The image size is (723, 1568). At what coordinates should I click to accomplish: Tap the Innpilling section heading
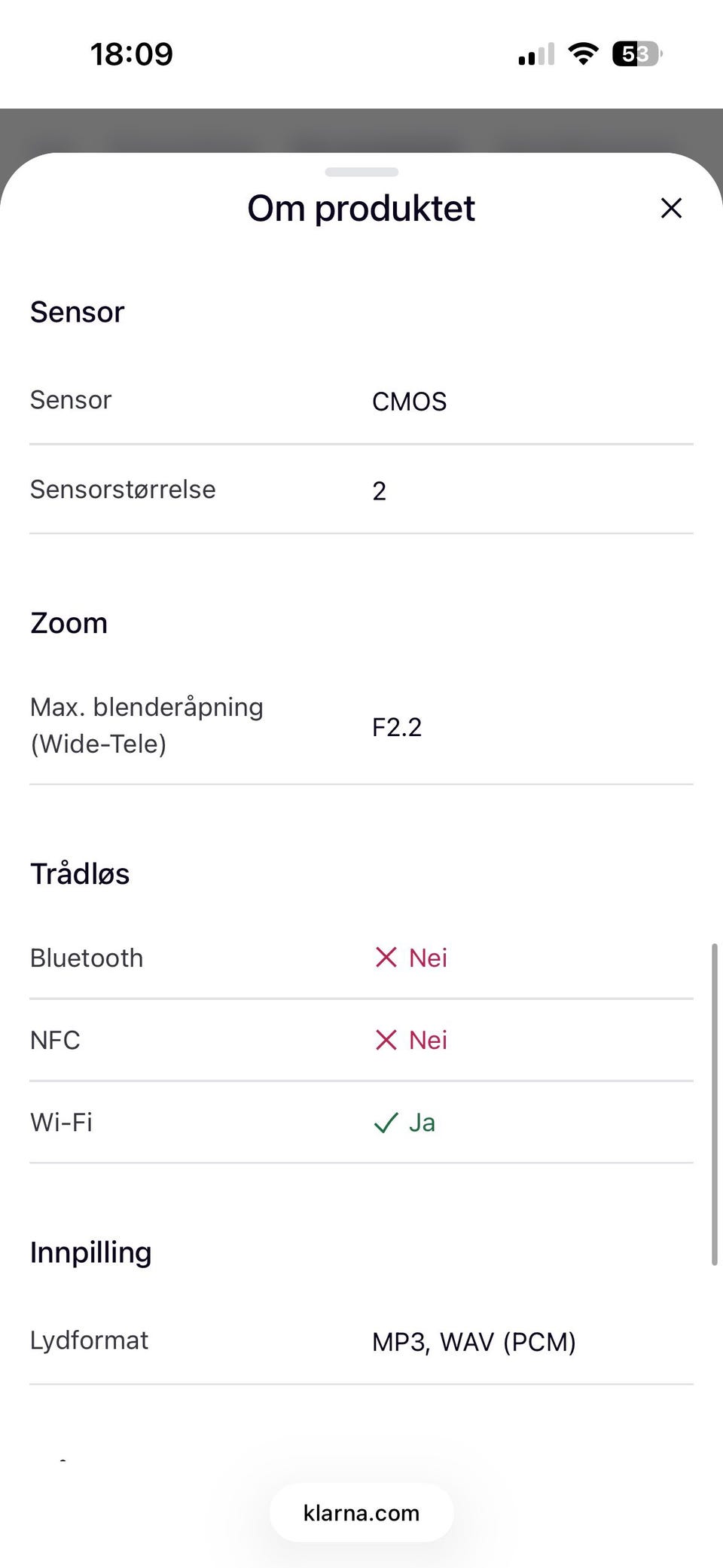coord(90,1252)
